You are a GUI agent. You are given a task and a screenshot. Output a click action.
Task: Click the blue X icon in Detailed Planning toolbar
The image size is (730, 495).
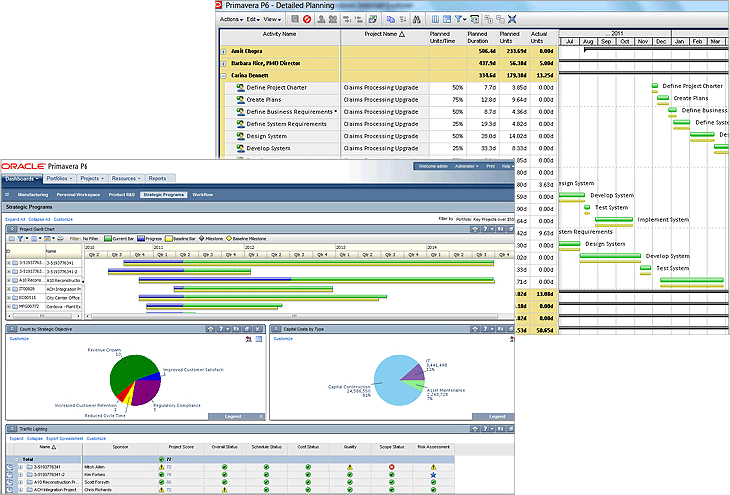point(512,18)
